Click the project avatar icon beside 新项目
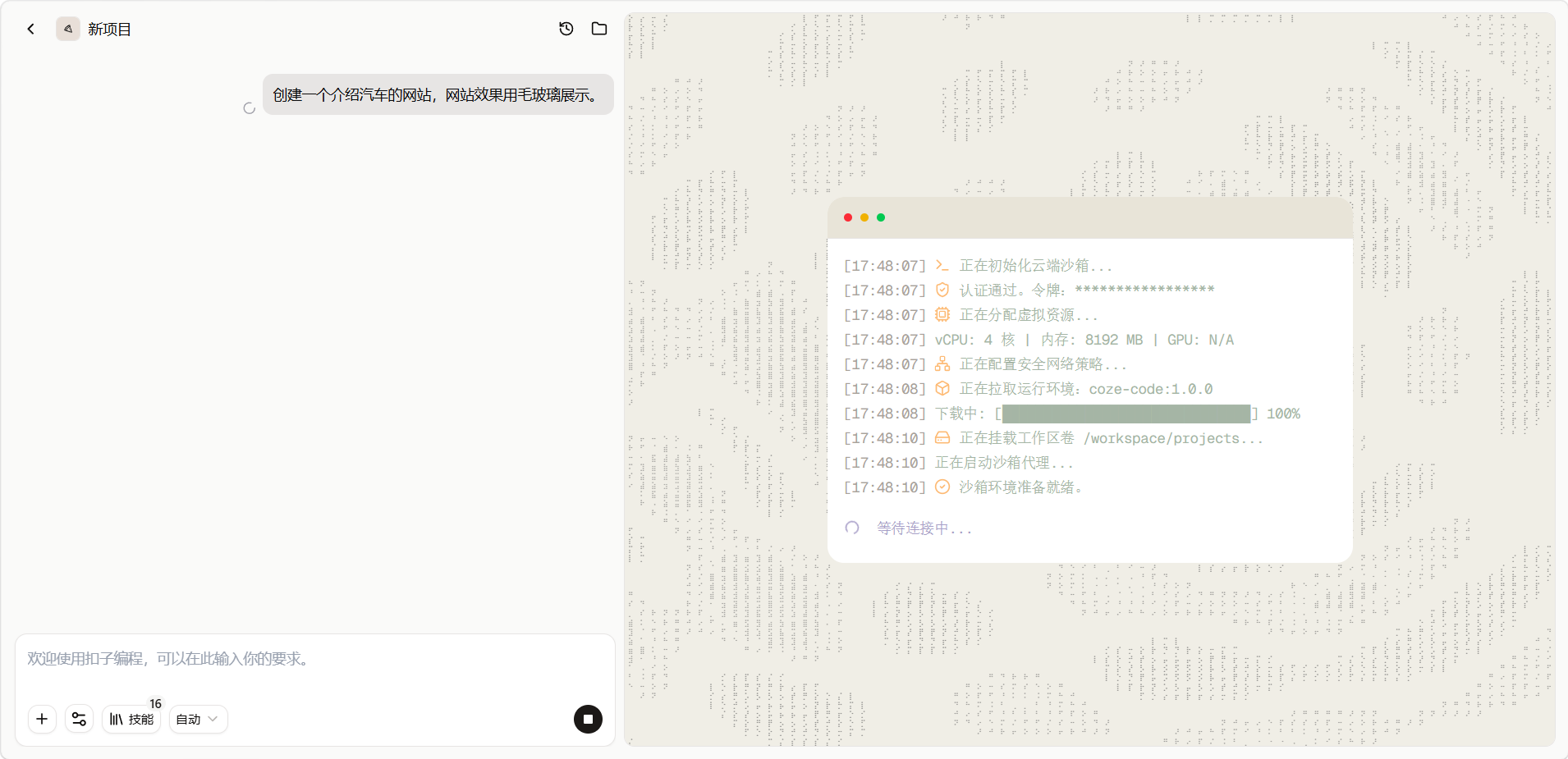The height and width of the screenshot is (759, 1568). 68,29
